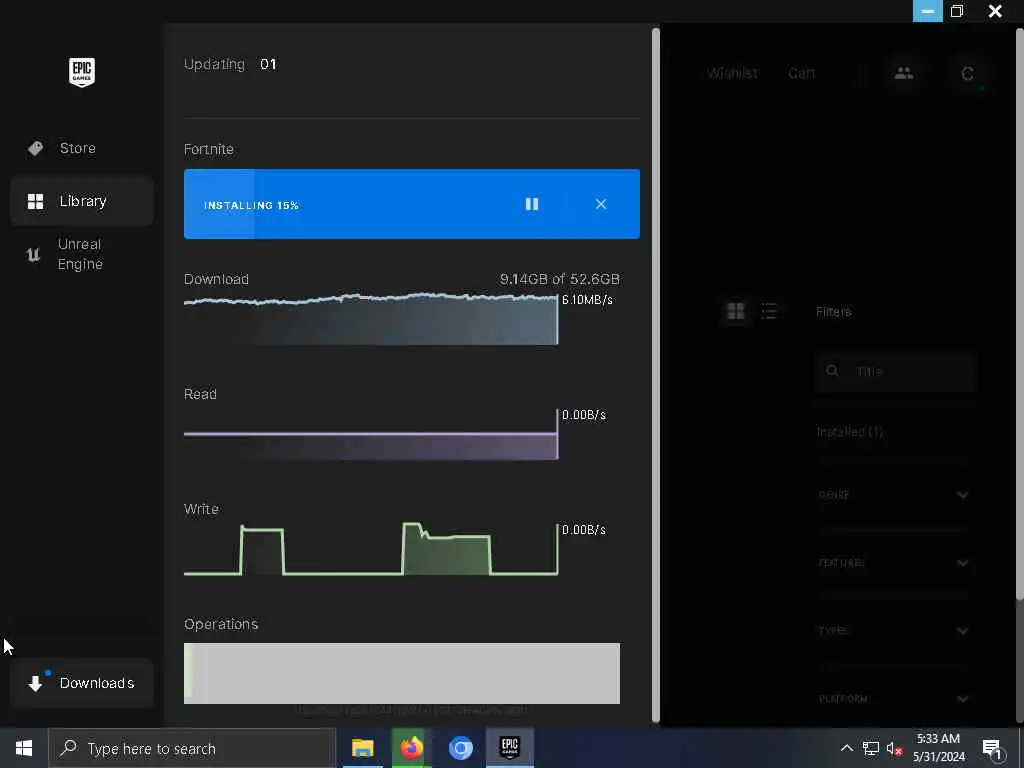Click the Title search field

(895, 371)
